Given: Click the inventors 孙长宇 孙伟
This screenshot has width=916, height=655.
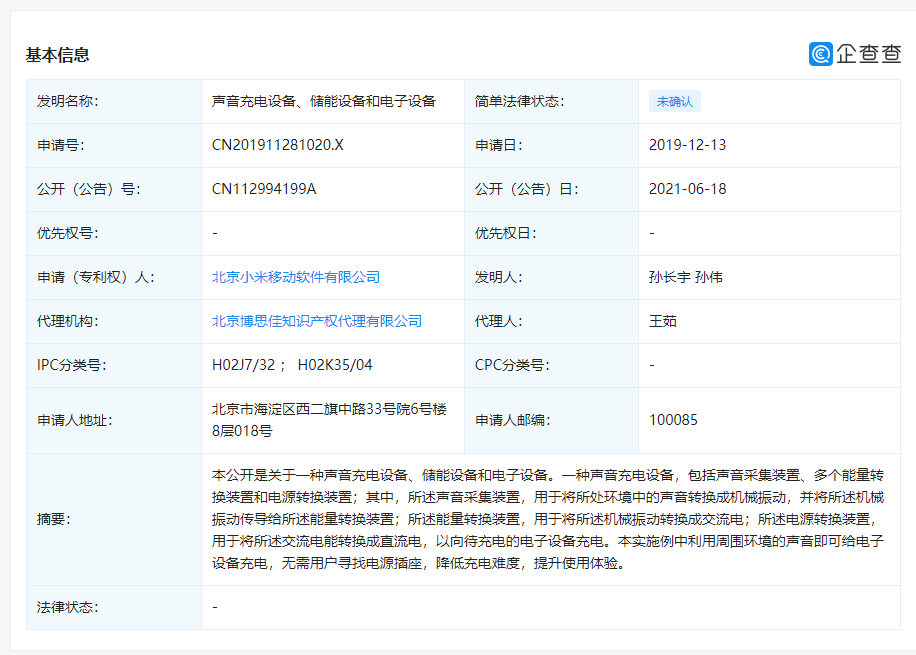Looking at the screenshot, I should [x=685, y=277].
